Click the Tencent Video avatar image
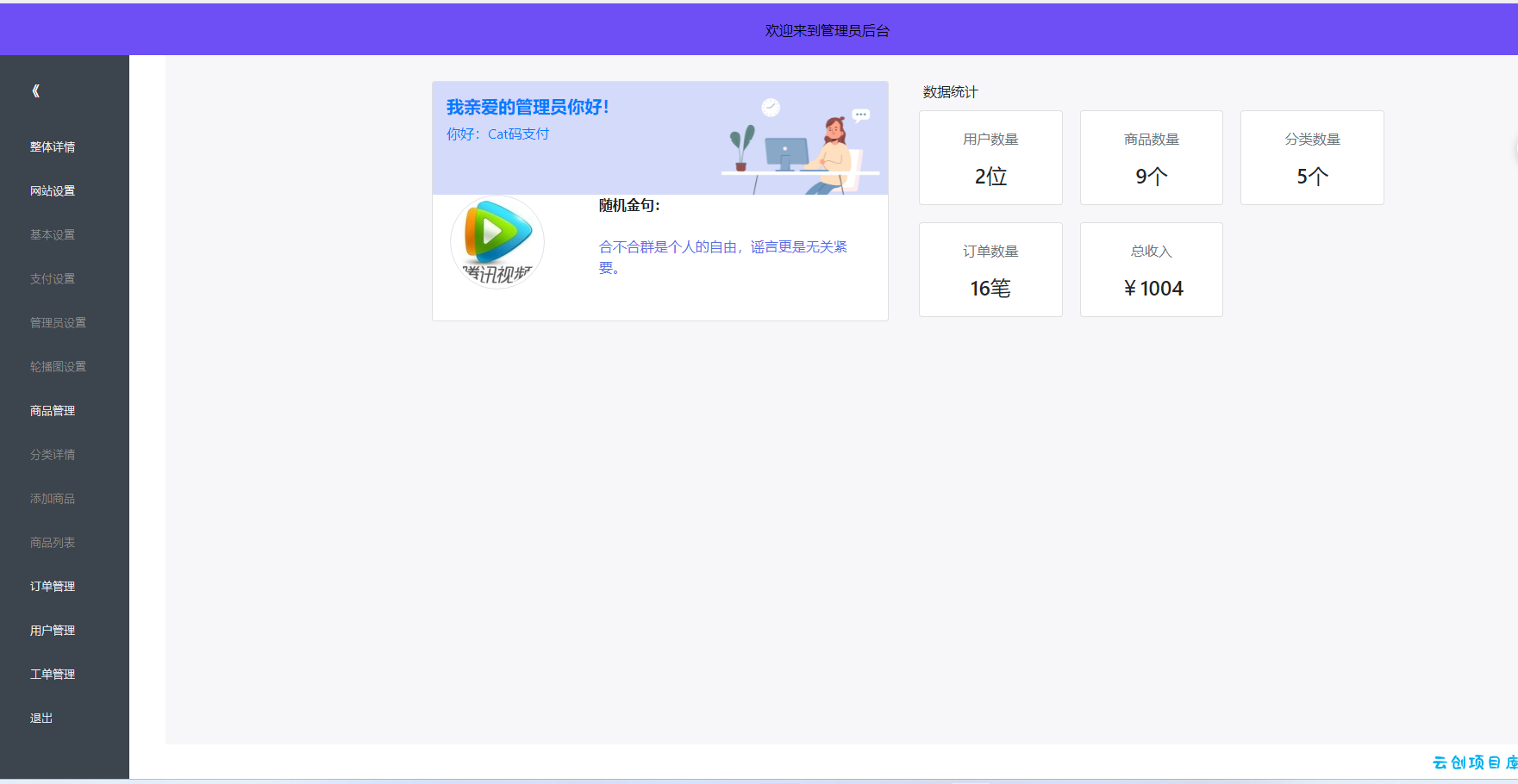 click(x=497, y=242)
